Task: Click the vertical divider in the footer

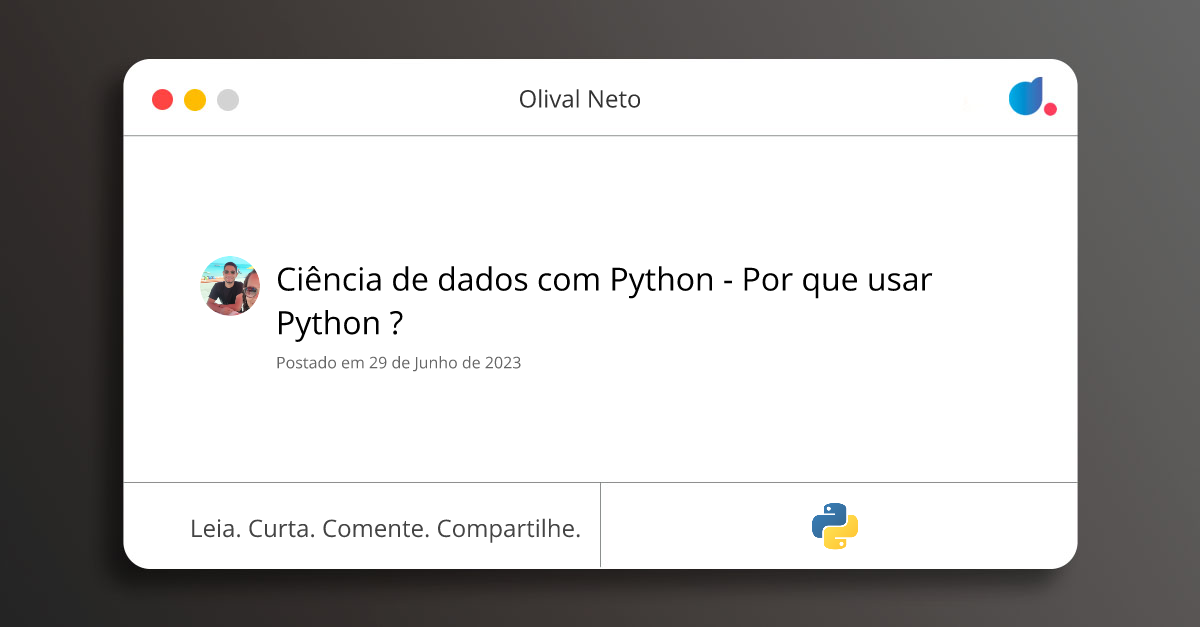Action: pos(600,525)
